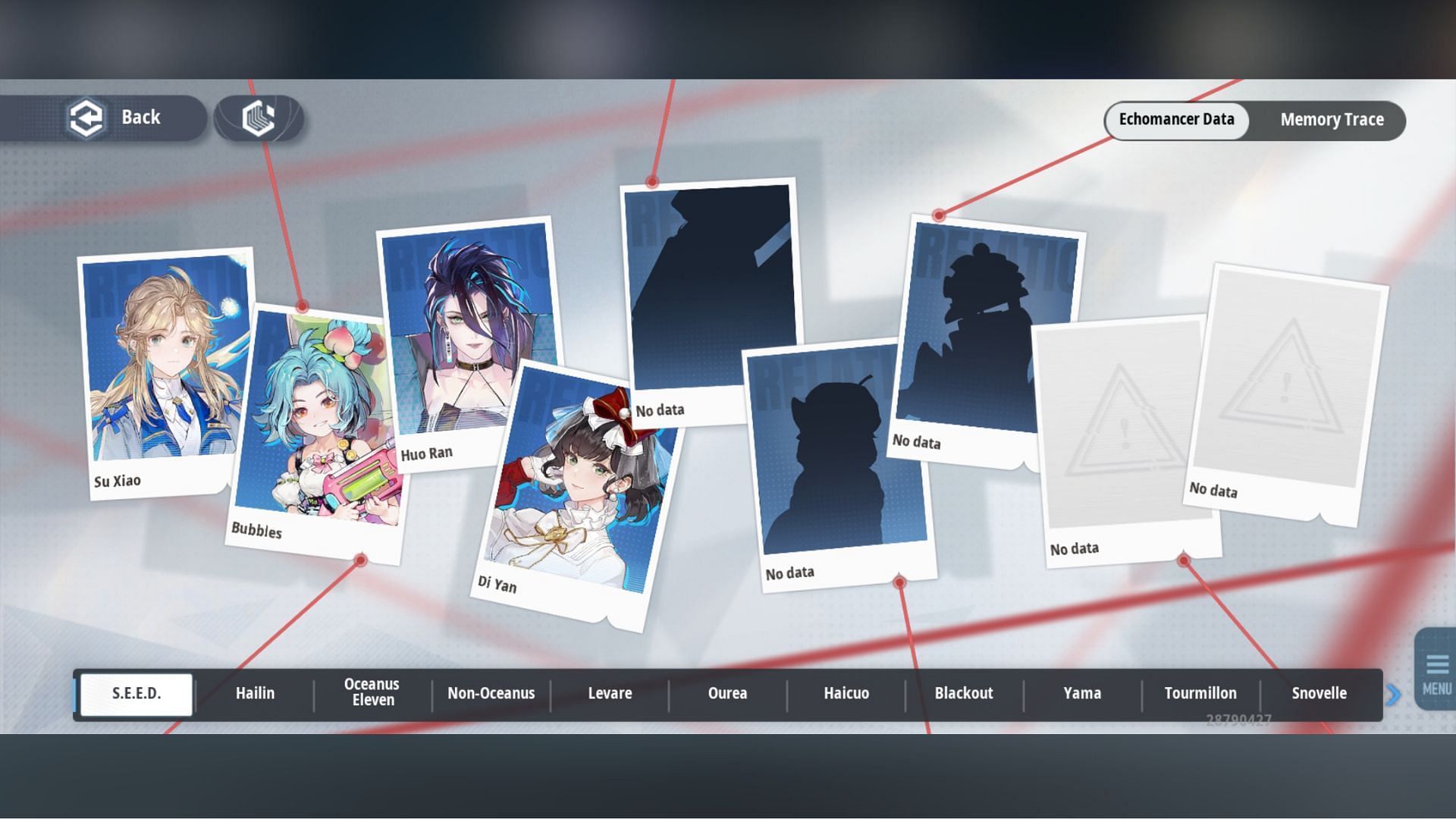Select the Oceanus Eleven faction tab
This screenshot has width=1456, height=819.
(371, 694)
